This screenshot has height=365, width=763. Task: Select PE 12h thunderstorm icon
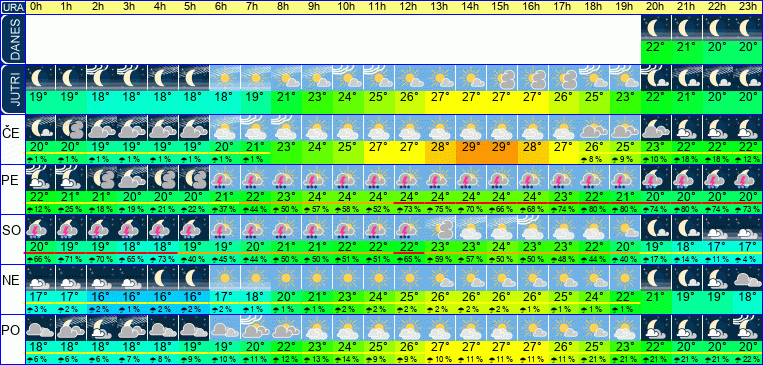(410, 178)
